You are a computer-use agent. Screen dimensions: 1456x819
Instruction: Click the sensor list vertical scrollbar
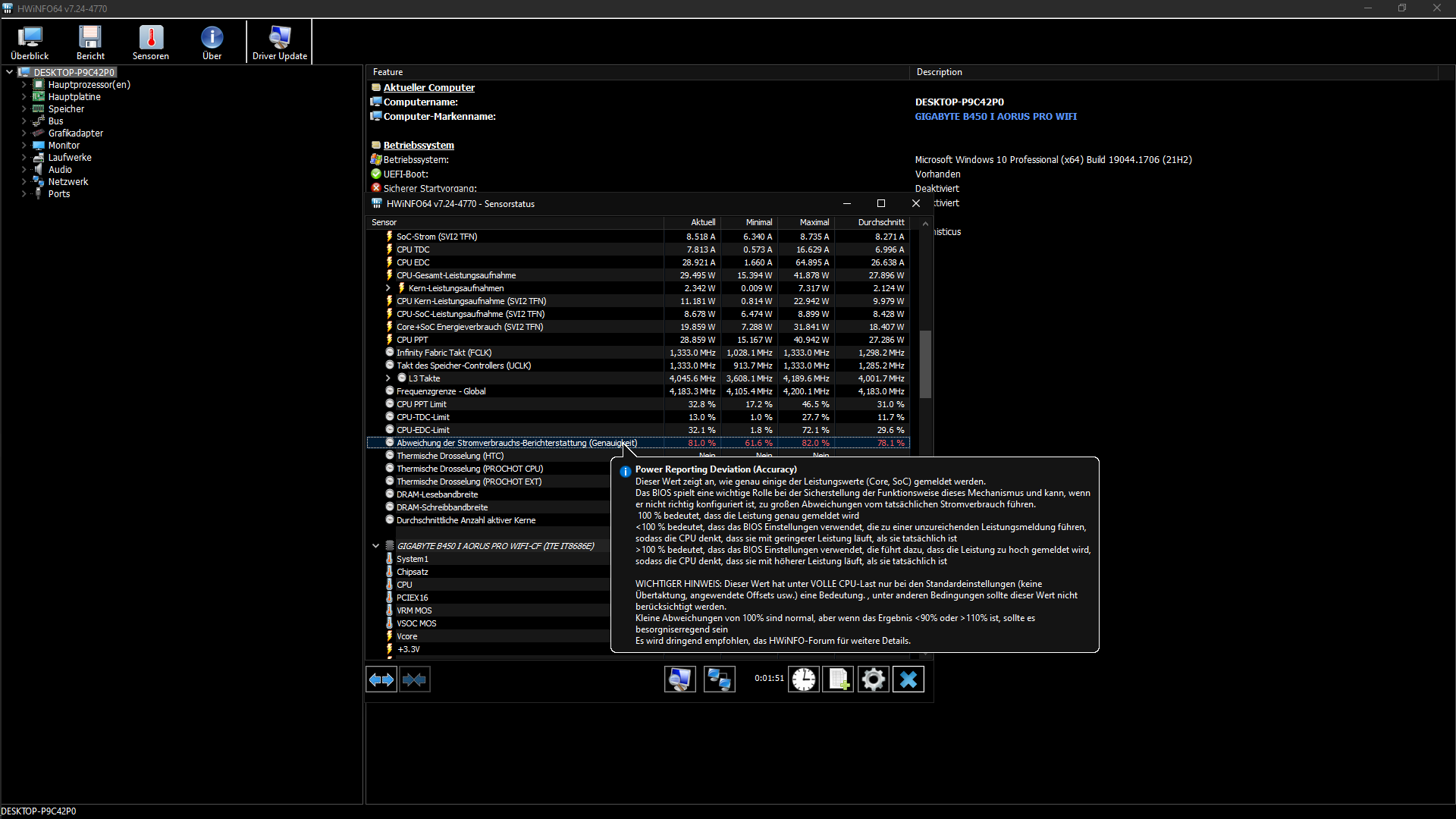(x=925, y=363)
